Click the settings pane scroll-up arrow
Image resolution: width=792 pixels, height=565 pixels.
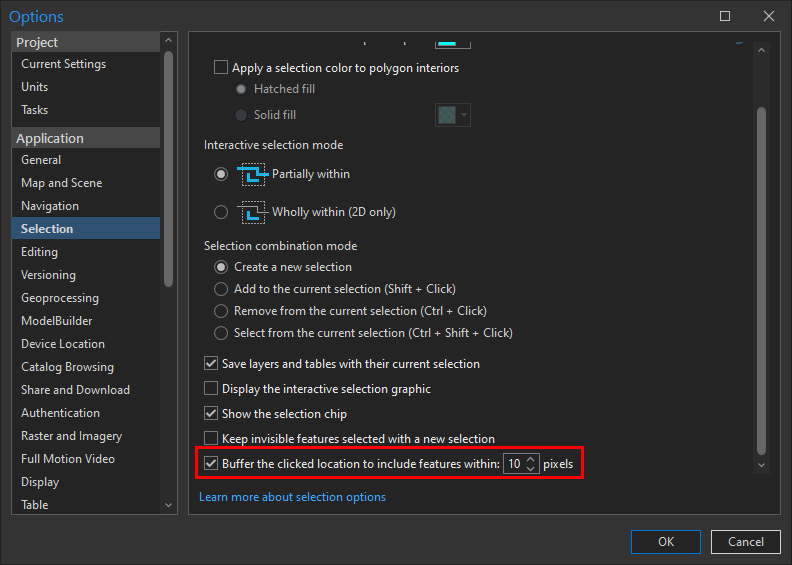click(x=761, y=50)
